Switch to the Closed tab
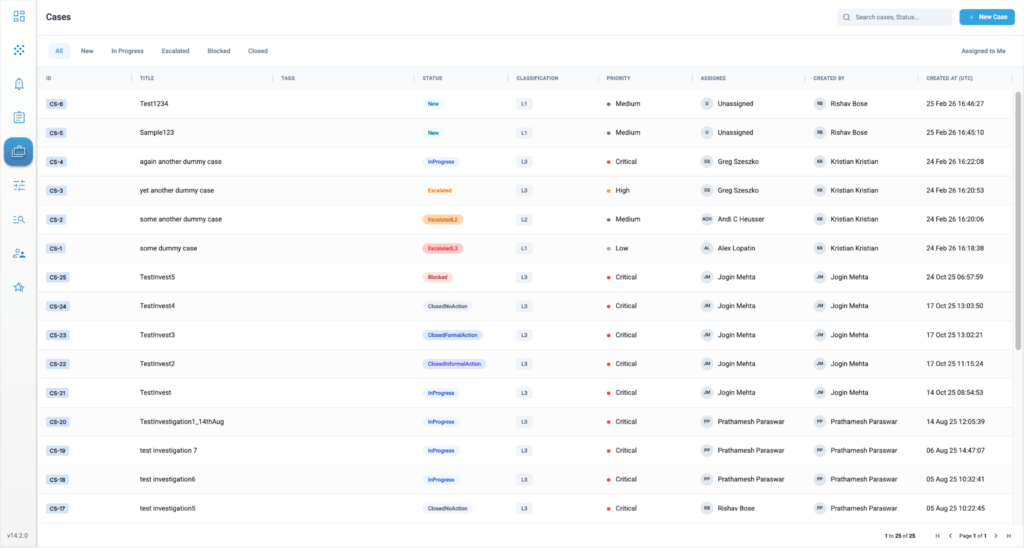The image size is (1024, 548). (258, 51)
